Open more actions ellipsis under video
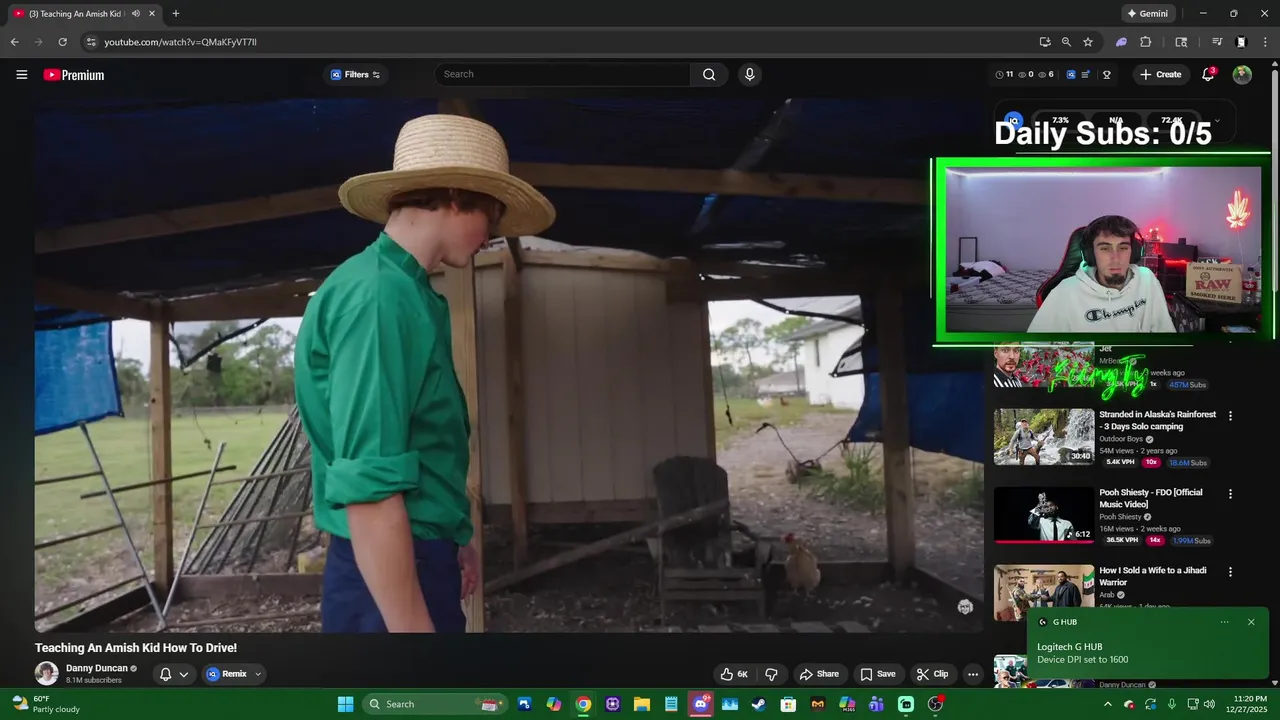The image size is (1280, 720). click(973, 674)
